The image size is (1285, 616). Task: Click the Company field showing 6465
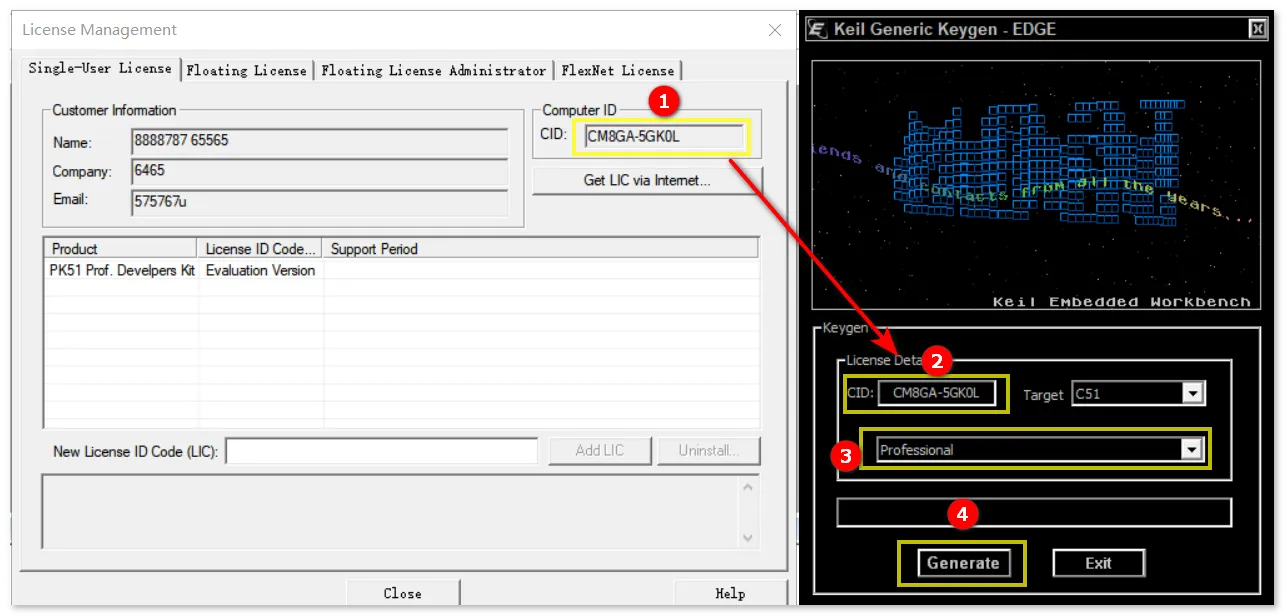point(320,172)
